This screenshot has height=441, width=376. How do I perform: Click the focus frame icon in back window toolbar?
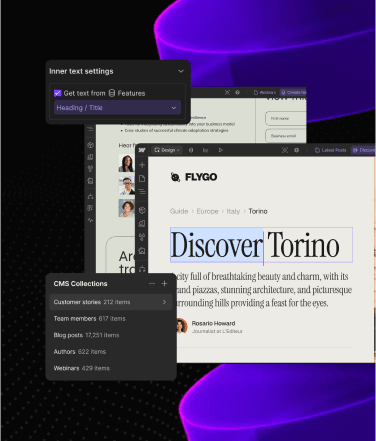click(x=227, y=92)
